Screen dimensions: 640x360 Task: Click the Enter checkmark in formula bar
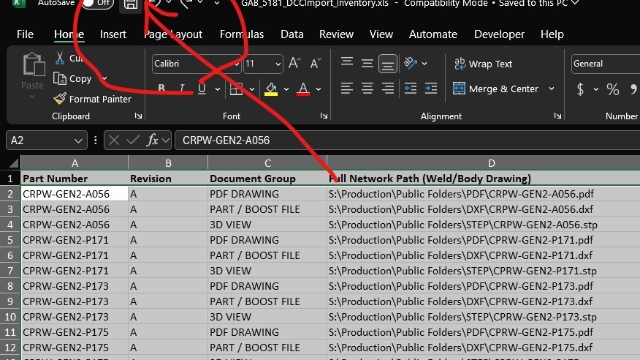pyautogui.click(x=133, y=140)
